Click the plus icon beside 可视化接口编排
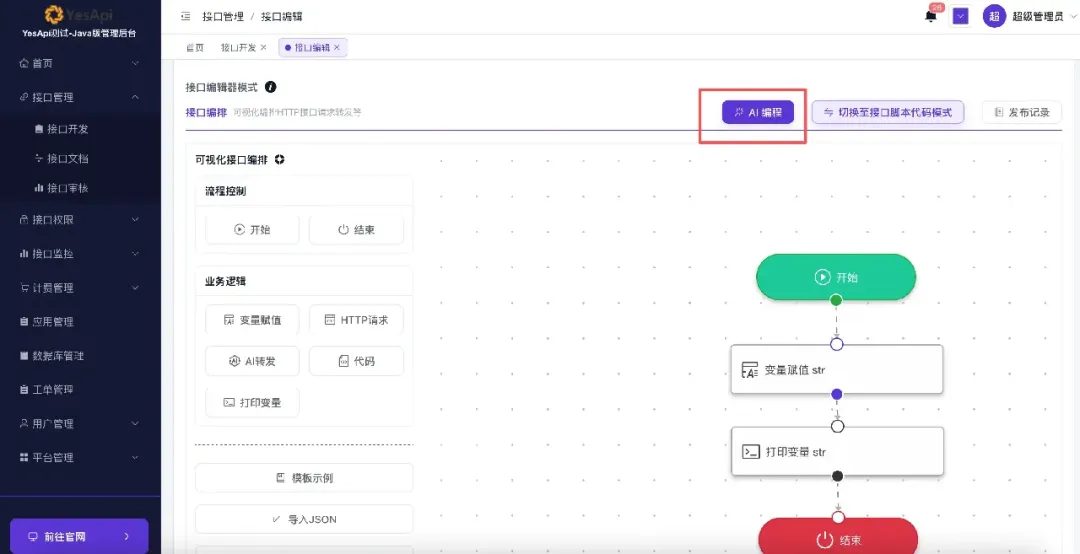Screen dimensions: 1080x554 [x=280, y=159]
